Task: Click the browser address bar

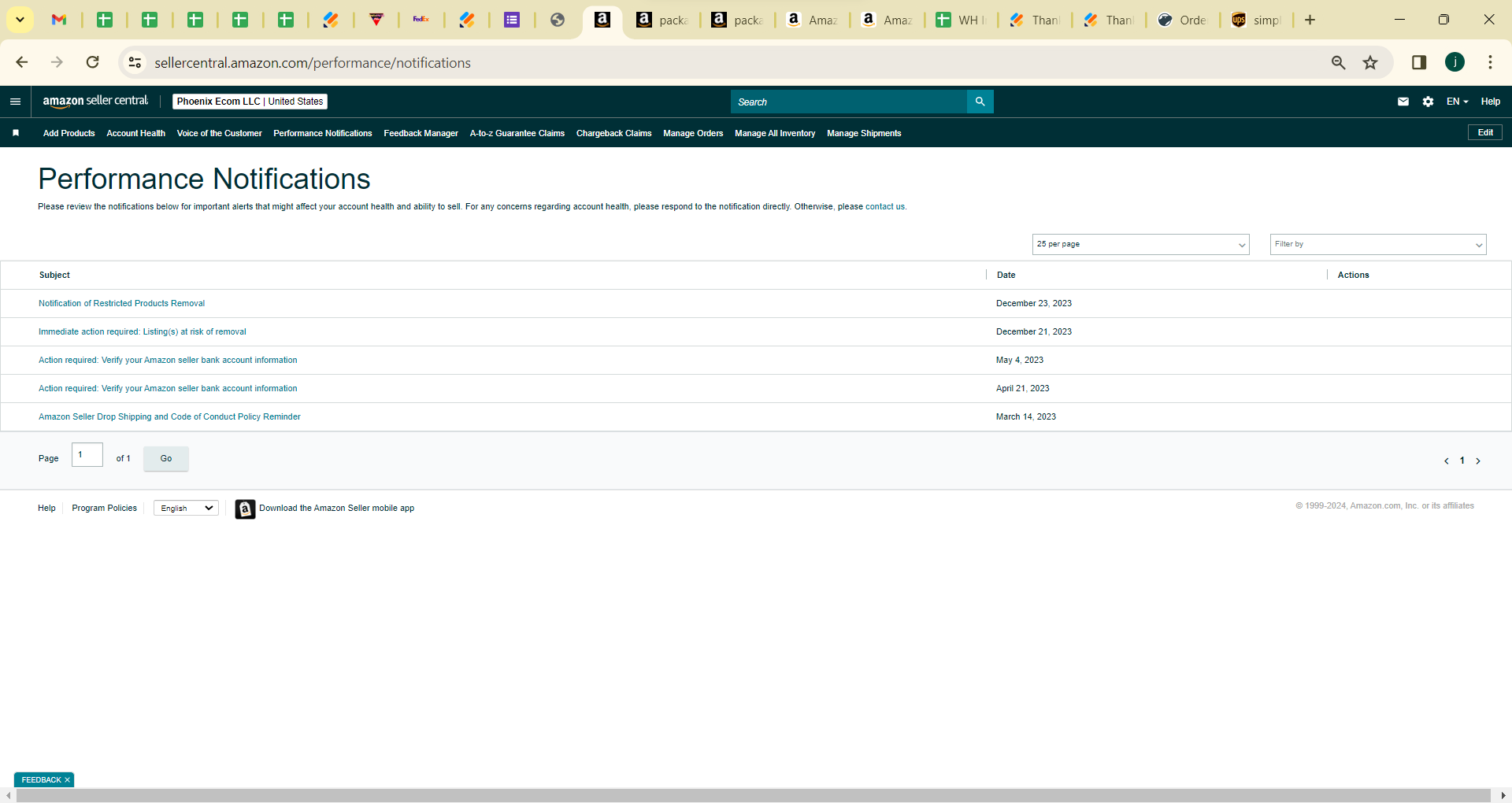Action: pos(732,62)
